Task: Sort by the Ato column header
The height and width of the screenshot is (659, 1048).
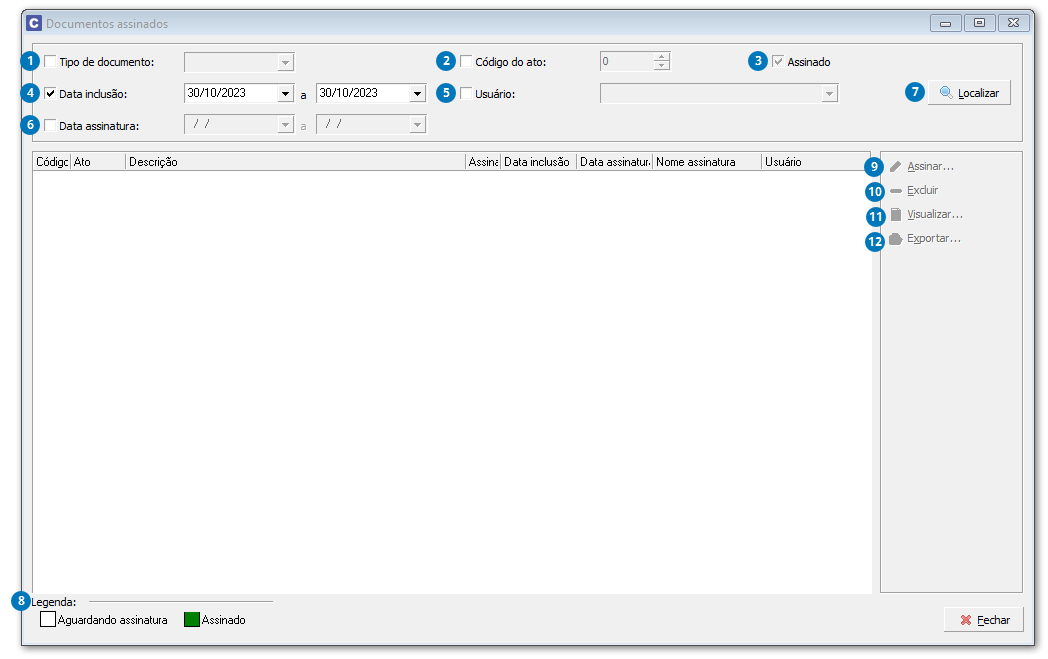Action: 98,162
